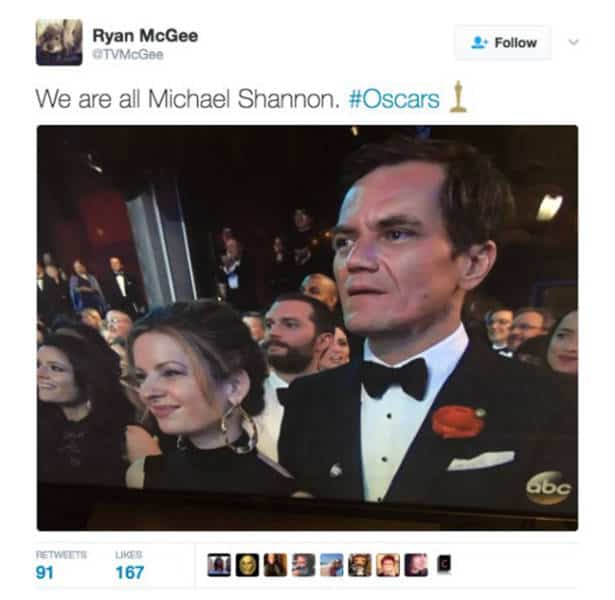
Task: Open Ryan McGee's profile avatar
Action: (x=59, y=42)
